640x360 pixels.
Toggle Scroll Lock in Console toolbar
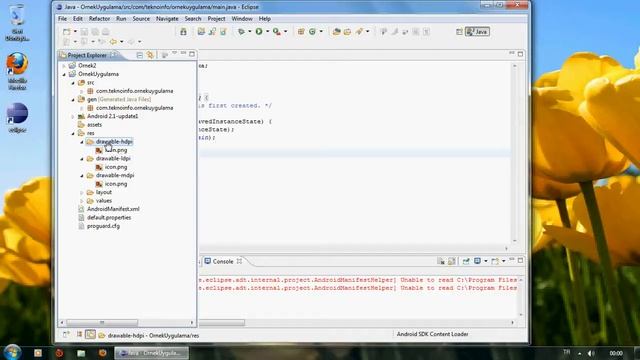tap(452, 261)
